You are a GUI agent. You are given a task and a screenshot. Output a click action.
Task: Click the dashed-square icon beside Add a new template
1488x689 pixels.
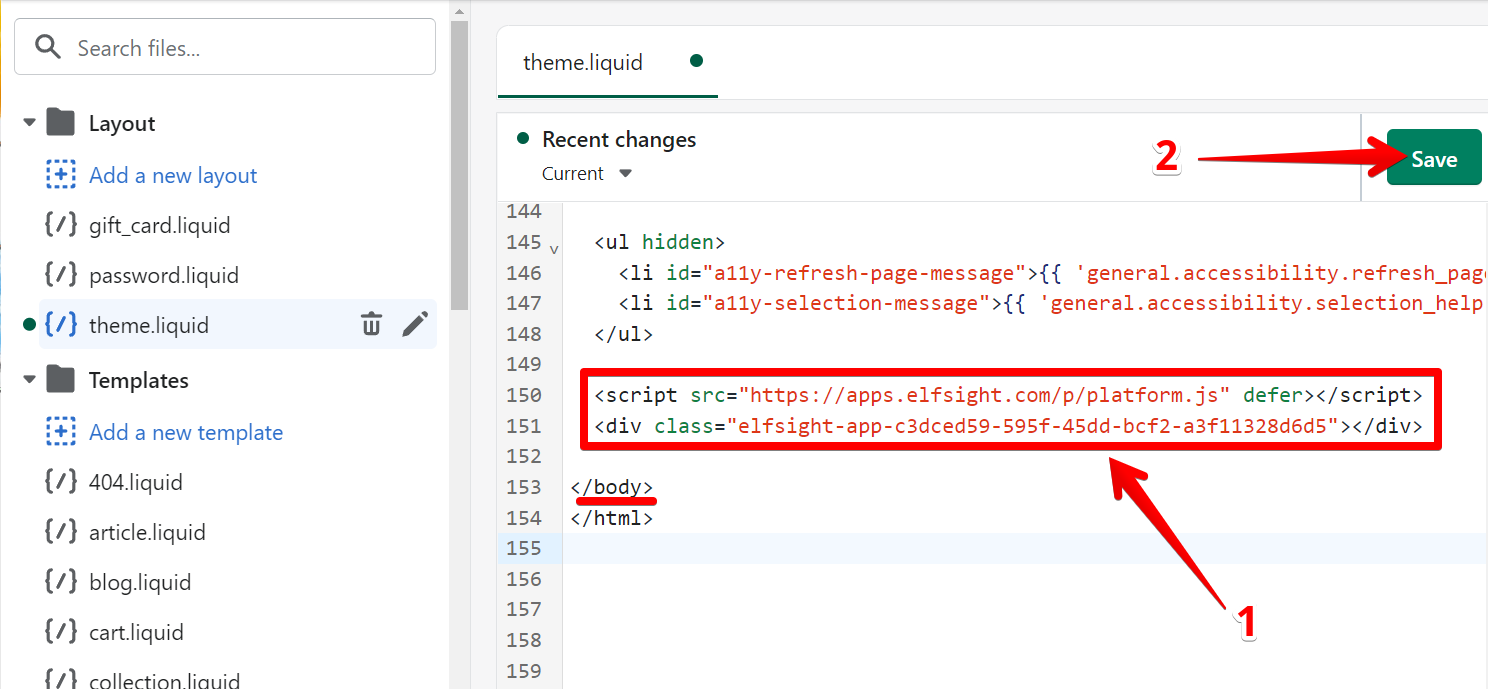[x=61, y=432]
